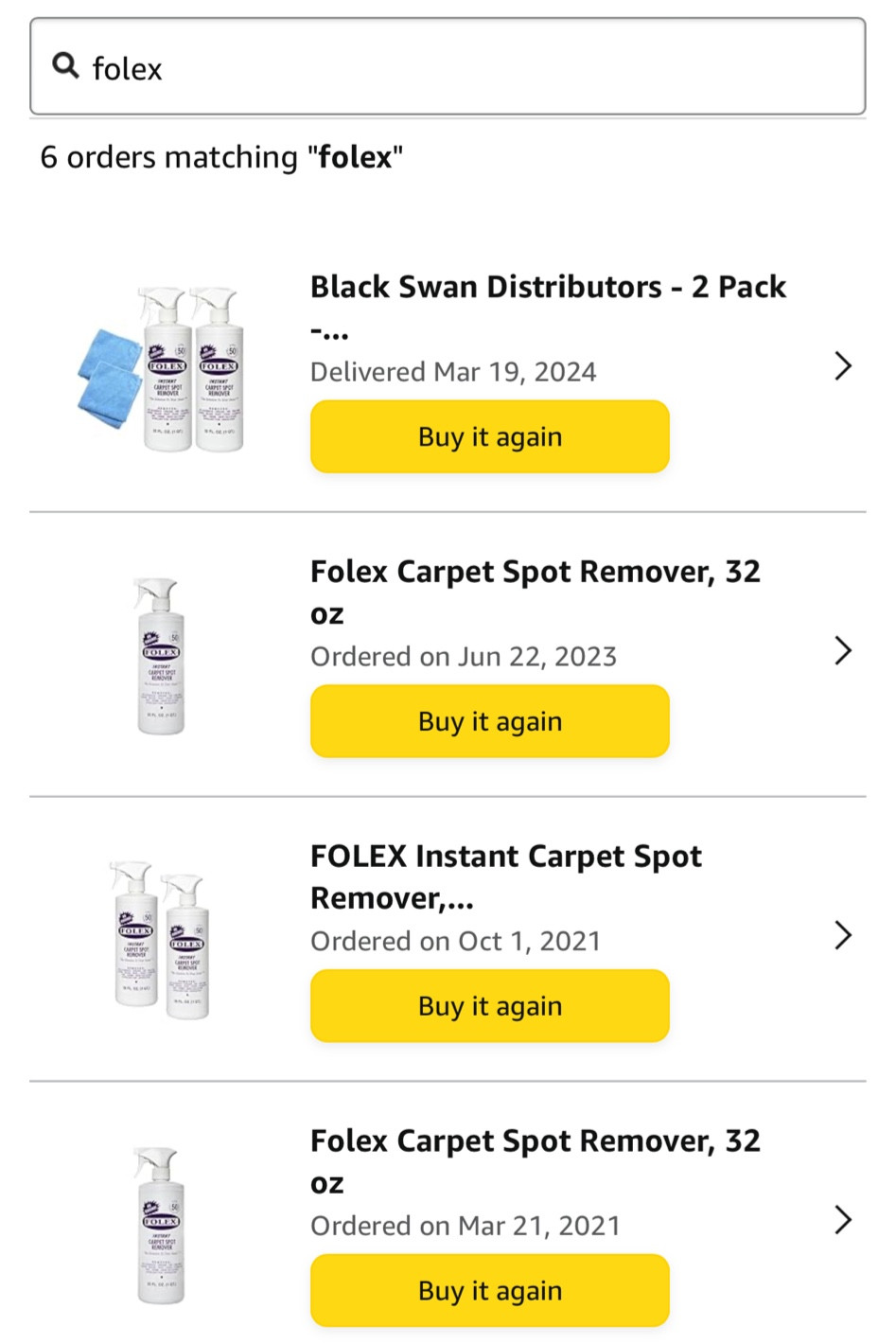Click the magnifying glass search icon

point(65,66)
